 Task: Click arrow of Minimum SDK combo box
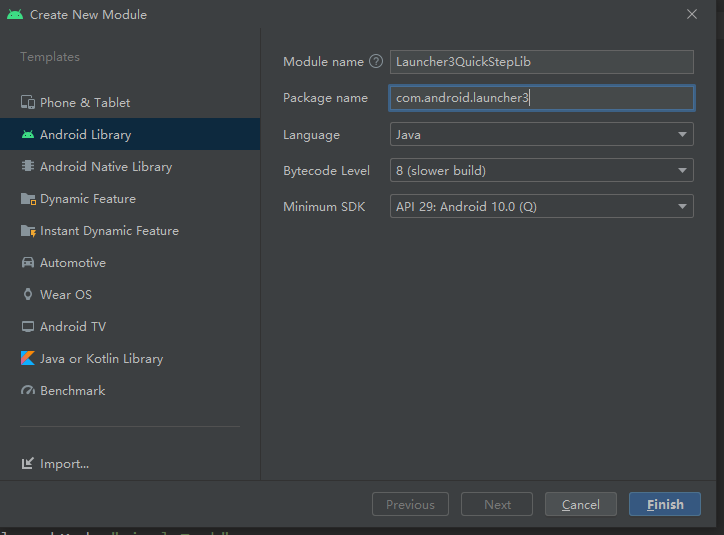tap(682, 206)
